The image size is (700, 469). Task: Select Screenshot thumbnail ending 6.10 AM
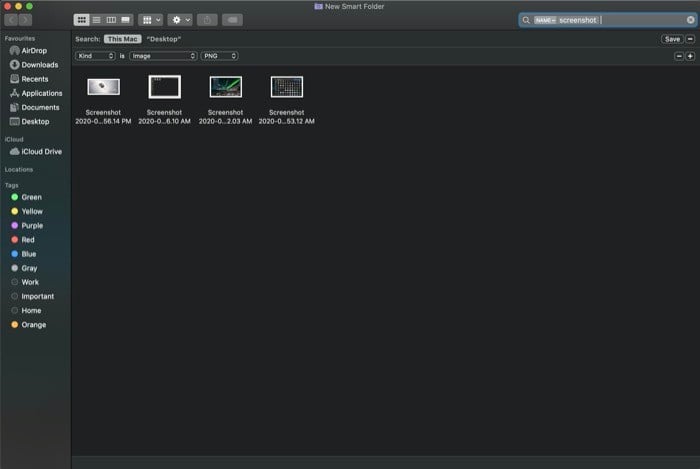[165, 87]
